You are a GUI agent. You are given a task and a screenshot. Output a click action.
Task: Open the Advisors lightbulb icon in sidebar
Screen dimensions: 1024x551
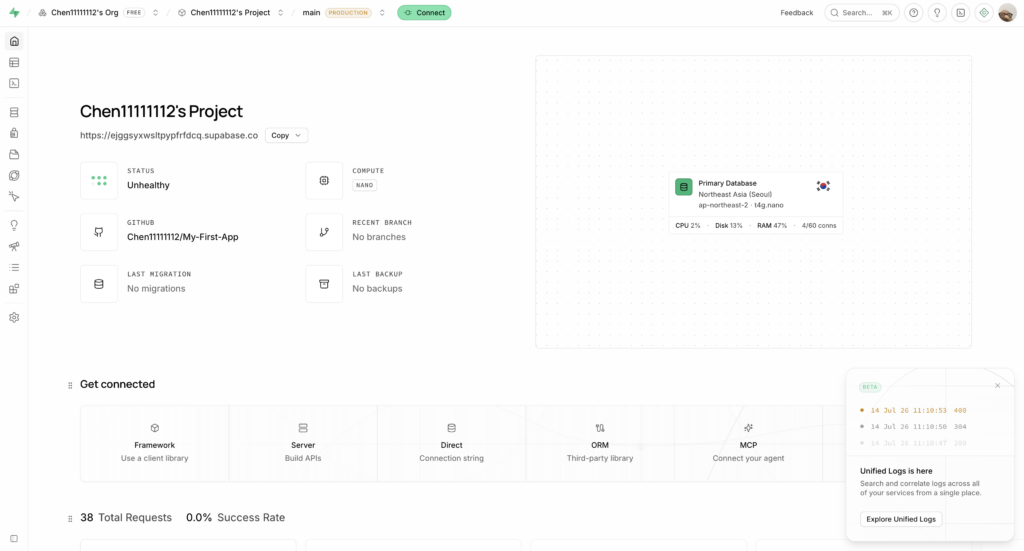[14, 225]
